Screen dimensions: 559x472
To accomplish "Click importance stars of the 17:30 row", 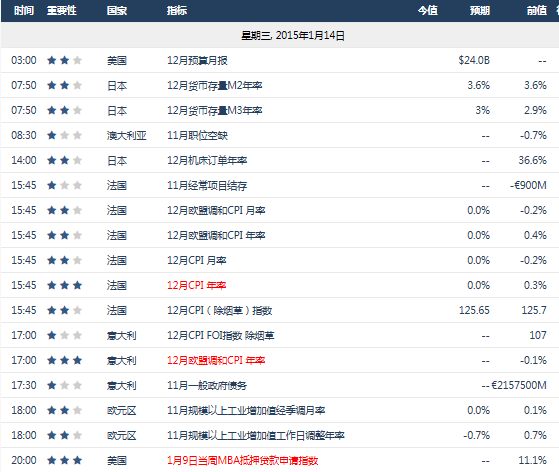I will click(x=65, y=385).
